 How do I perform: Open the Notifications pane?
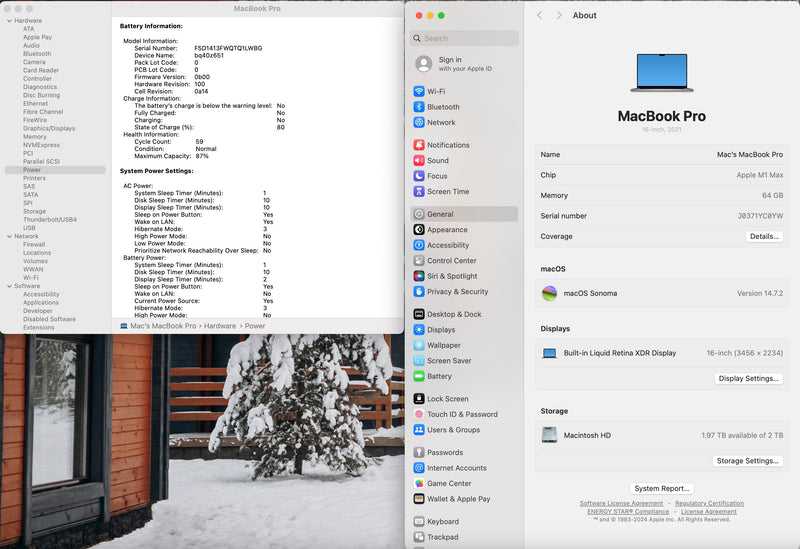[x=447, y=145]
